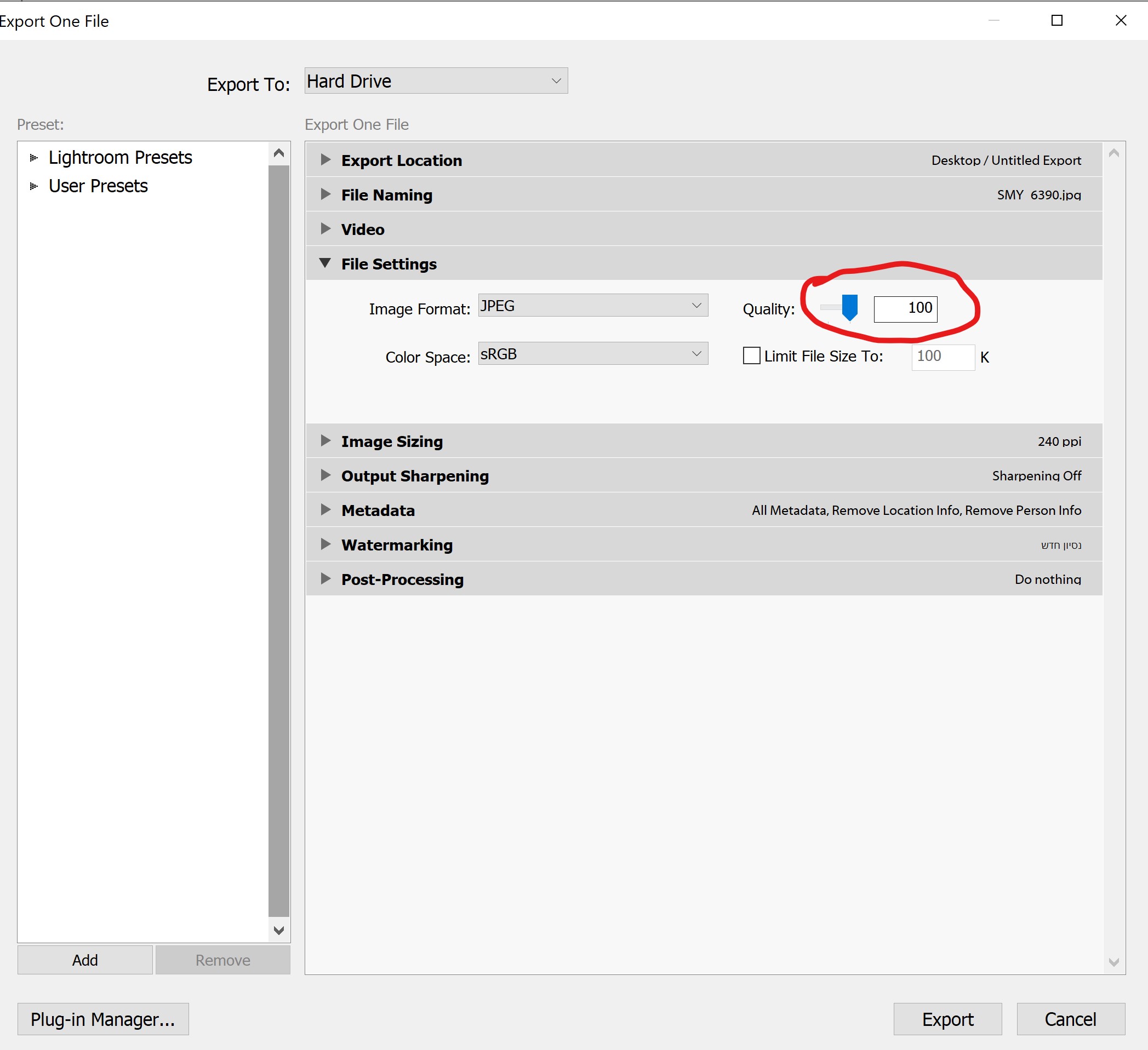Image resolution: width=1148 pixels, height=1050 pixels.
Task: Open the Export To dropdown
Action: [436, 82]
